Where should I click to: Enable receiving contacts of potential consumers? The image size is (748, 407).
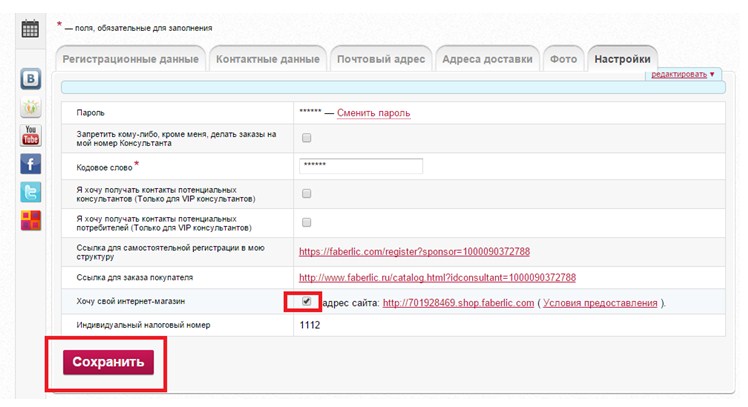click(x=307, y=222)
